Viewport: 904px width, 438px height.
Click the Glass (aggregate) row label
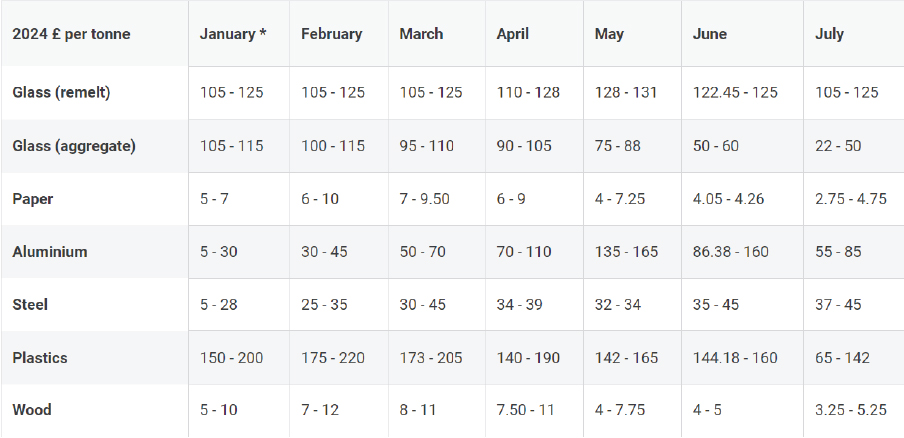(74, 146)
